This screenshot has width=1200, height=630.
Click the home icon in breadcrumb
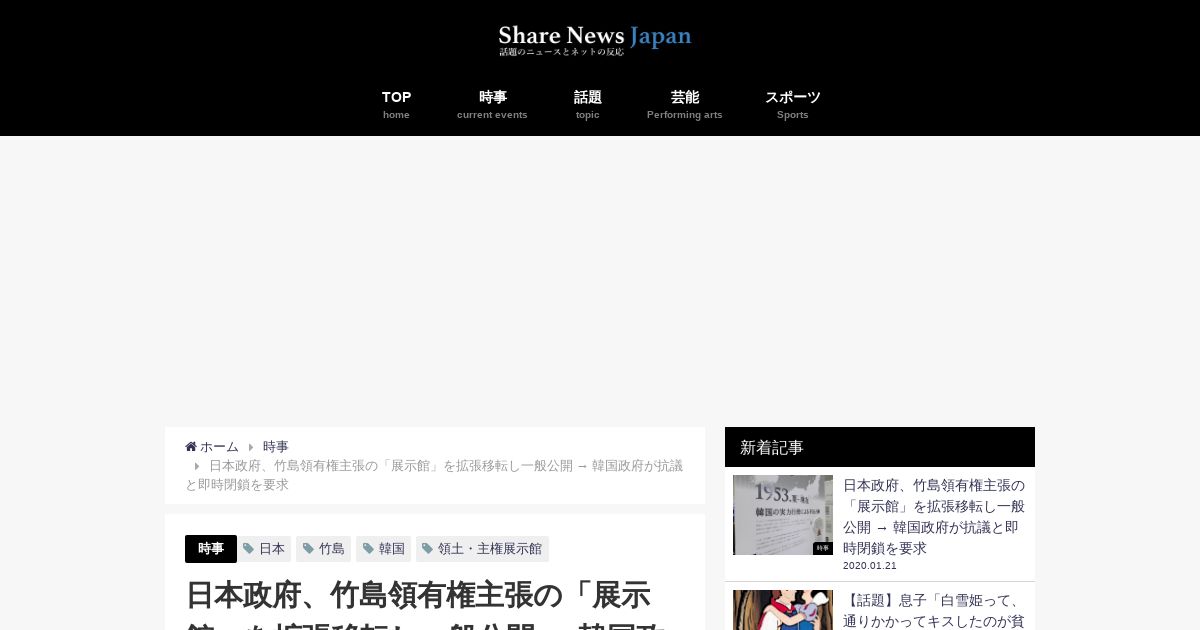coord(191,447)
